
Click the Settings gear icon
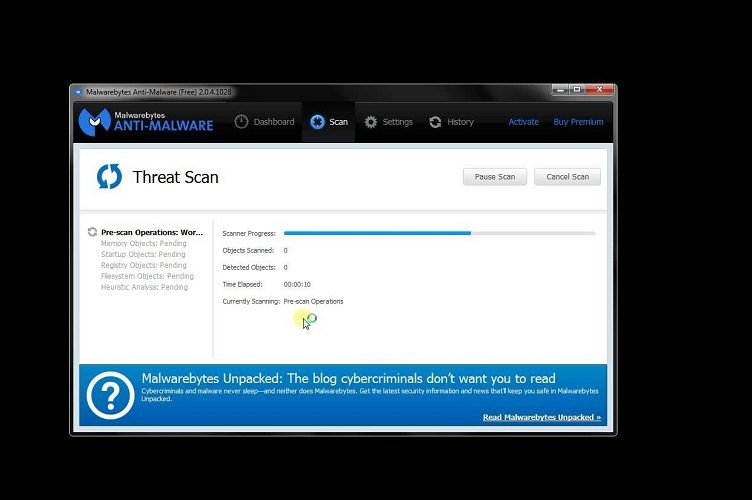(x=371, y=122)
